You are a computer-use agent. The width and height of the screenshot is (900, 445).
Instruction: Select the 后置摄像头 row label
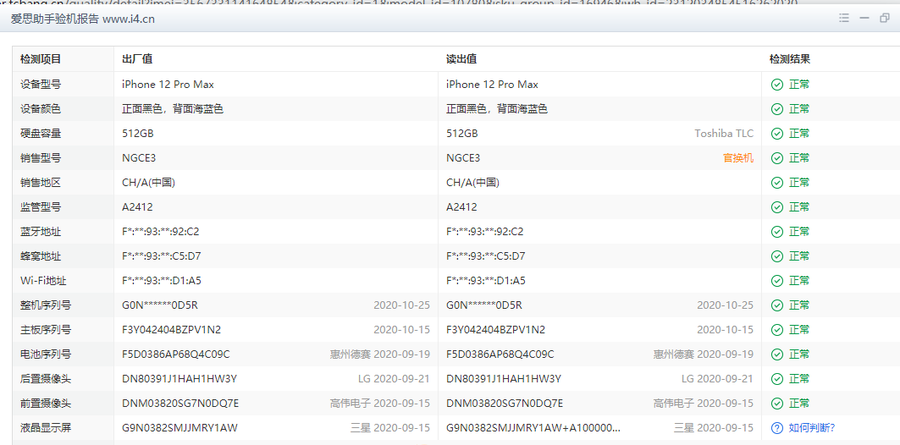pos(46,379)
